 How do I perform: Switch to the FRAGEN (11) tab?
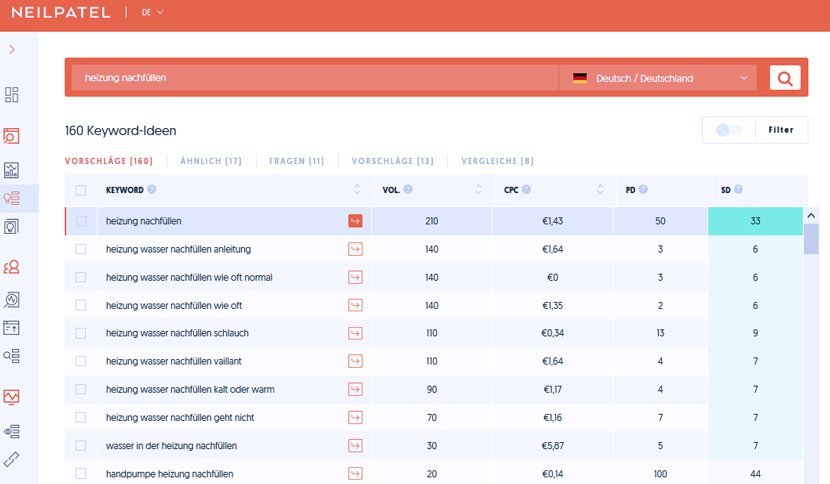296,161
